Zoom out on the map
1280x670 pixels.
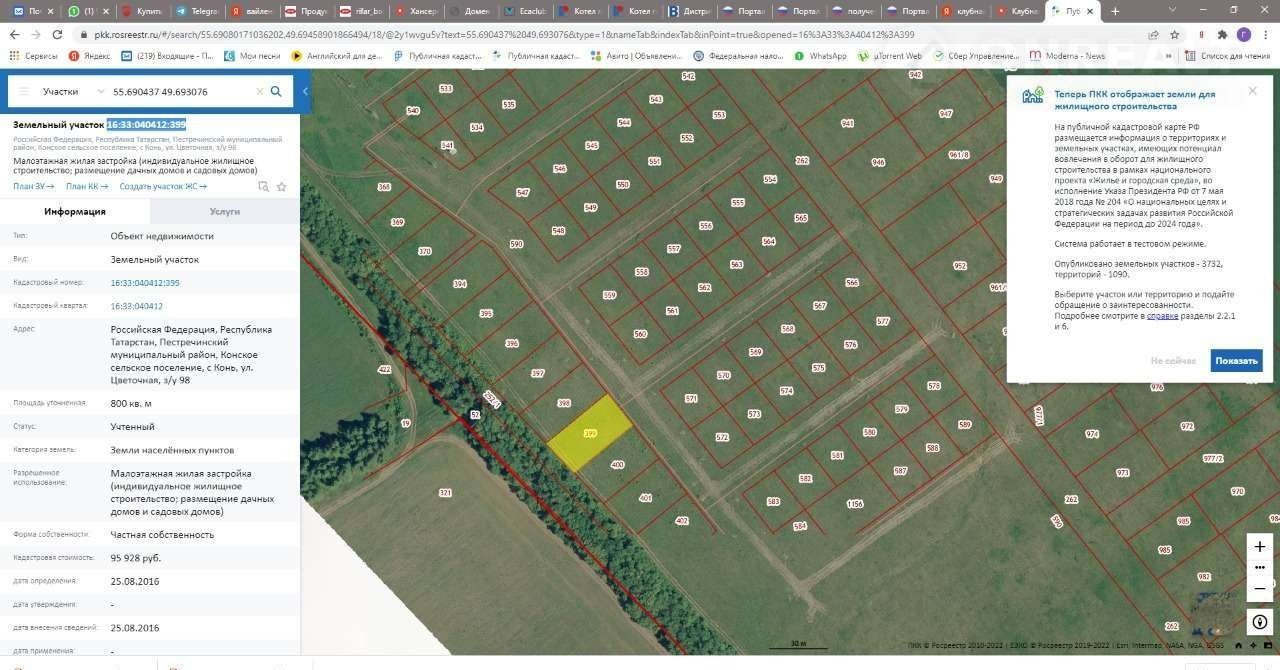(x=1259, y=589)
